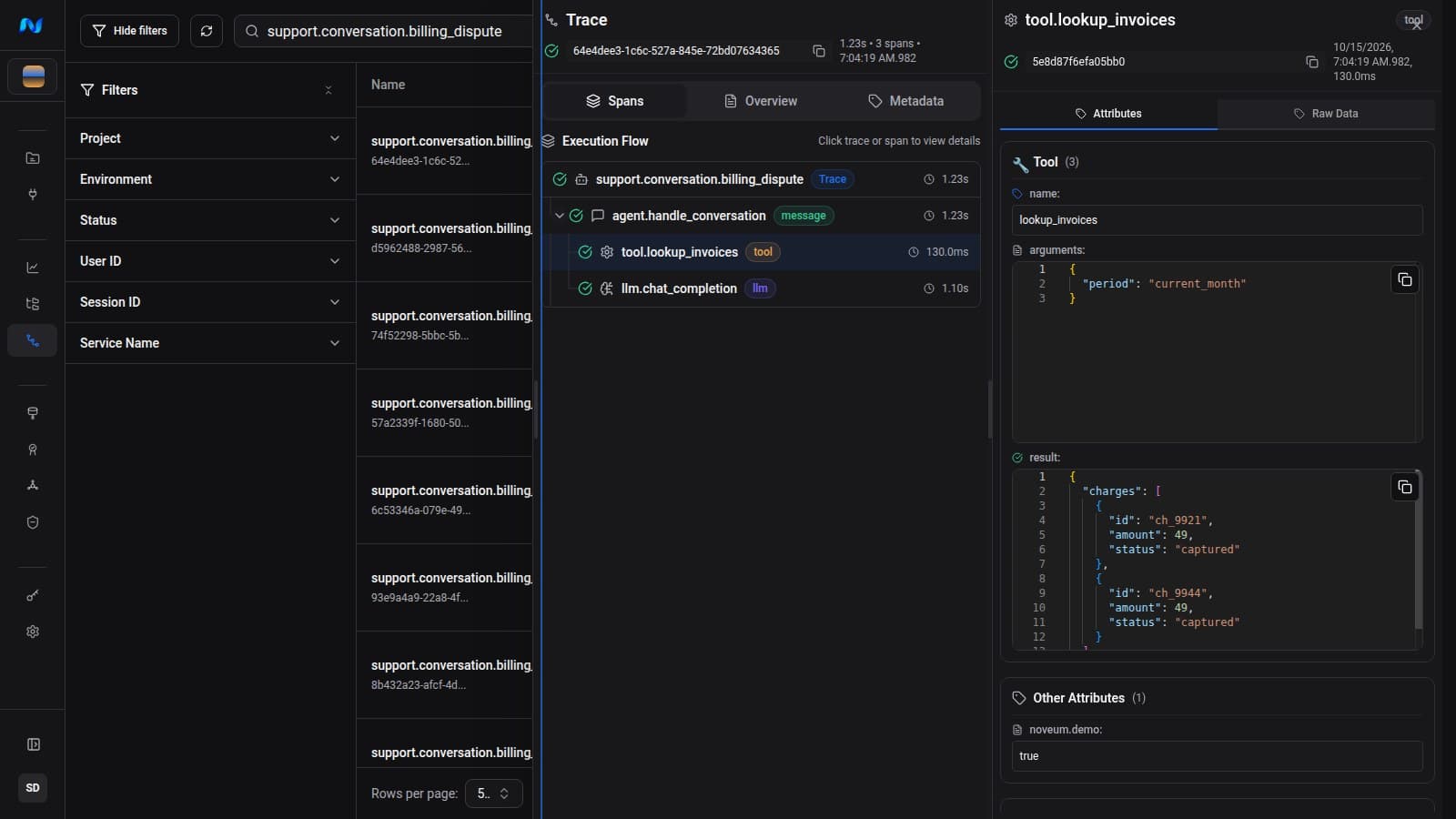
Task: Open Rows per page dropdown
Action: point(493,794)
